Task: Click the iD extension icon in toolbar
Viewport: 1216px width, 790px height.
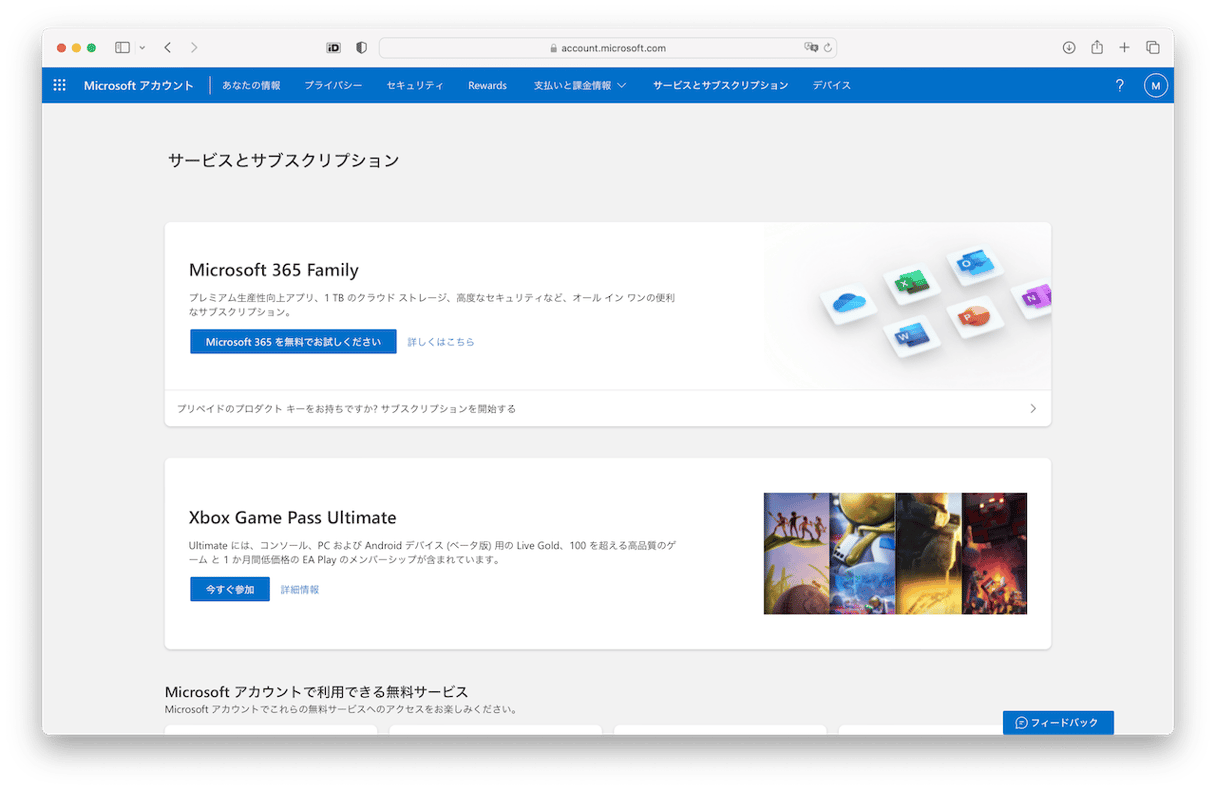Action: coord(334,47)
